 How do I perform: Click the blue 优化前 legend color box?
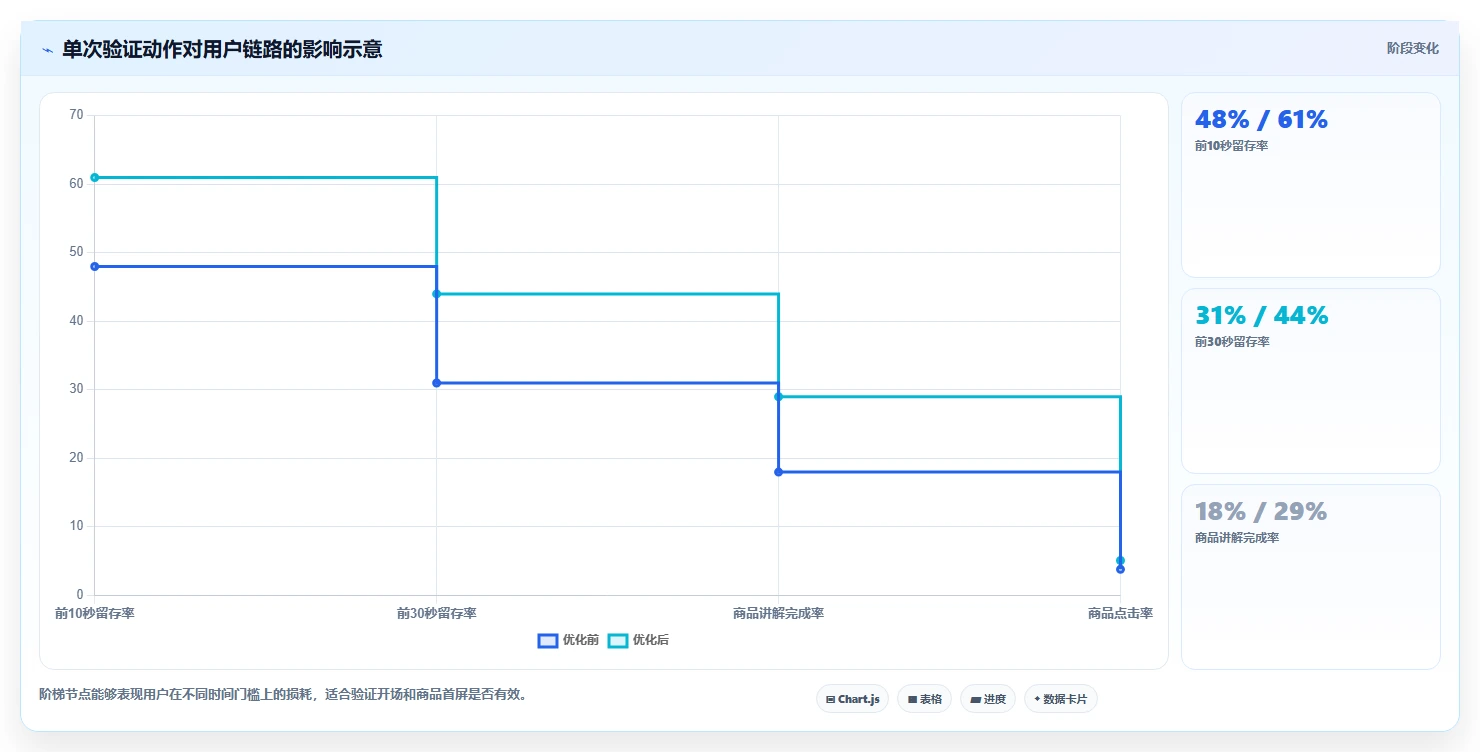(547, 640)
